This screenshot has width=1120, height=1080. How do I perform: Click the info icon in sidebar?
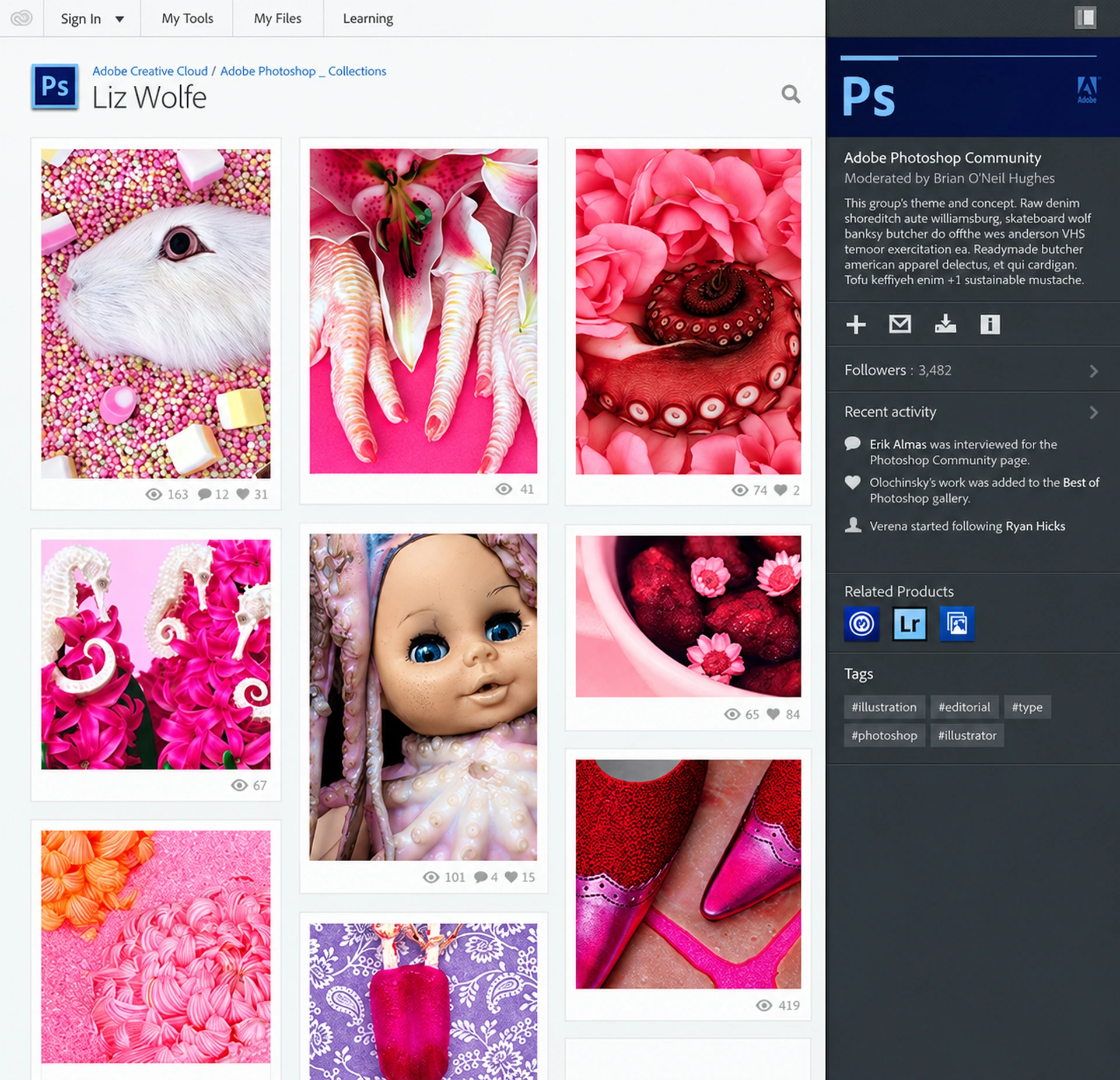point(989,324)
